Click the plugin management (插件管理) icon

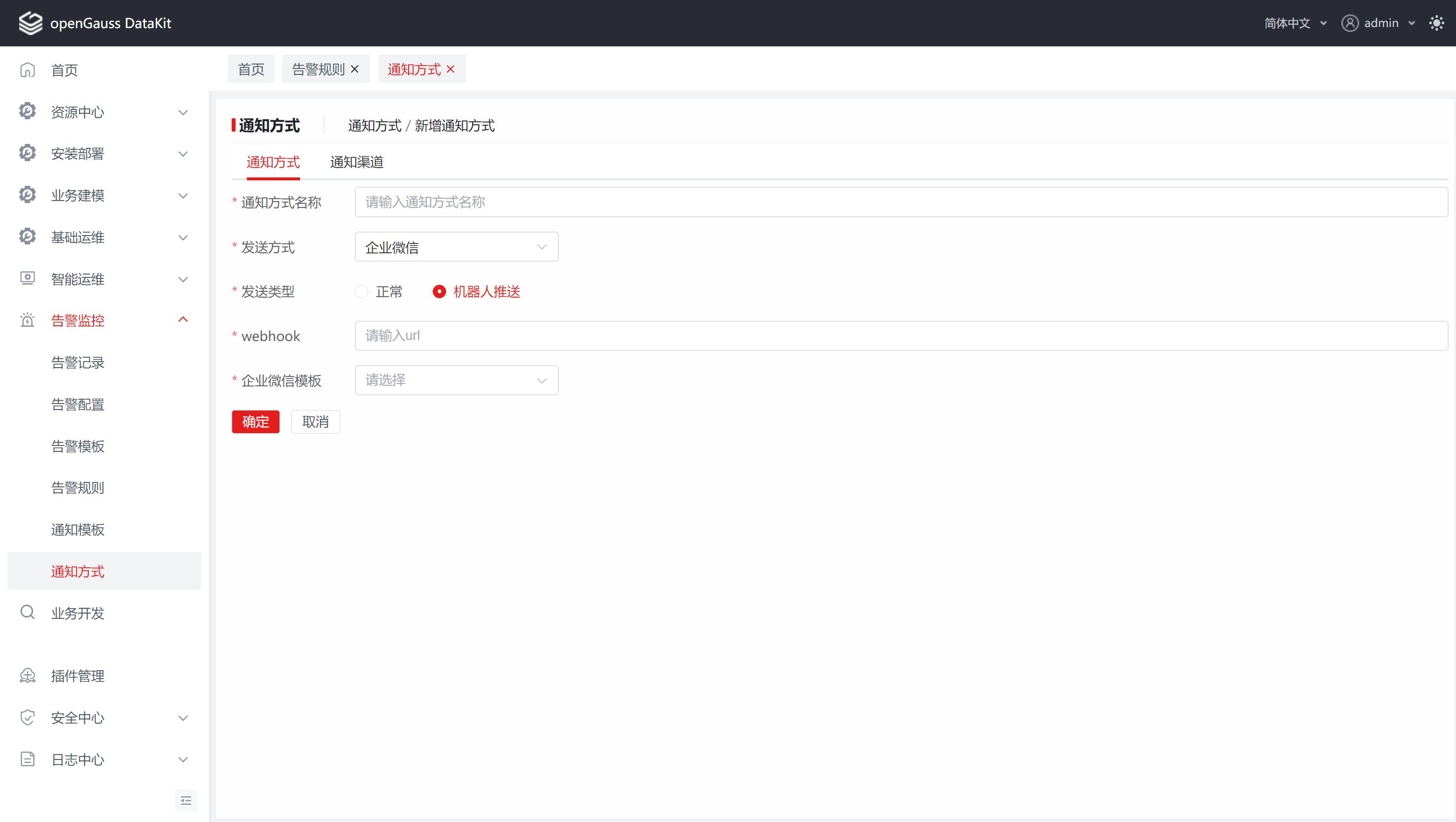coord(27,676)
